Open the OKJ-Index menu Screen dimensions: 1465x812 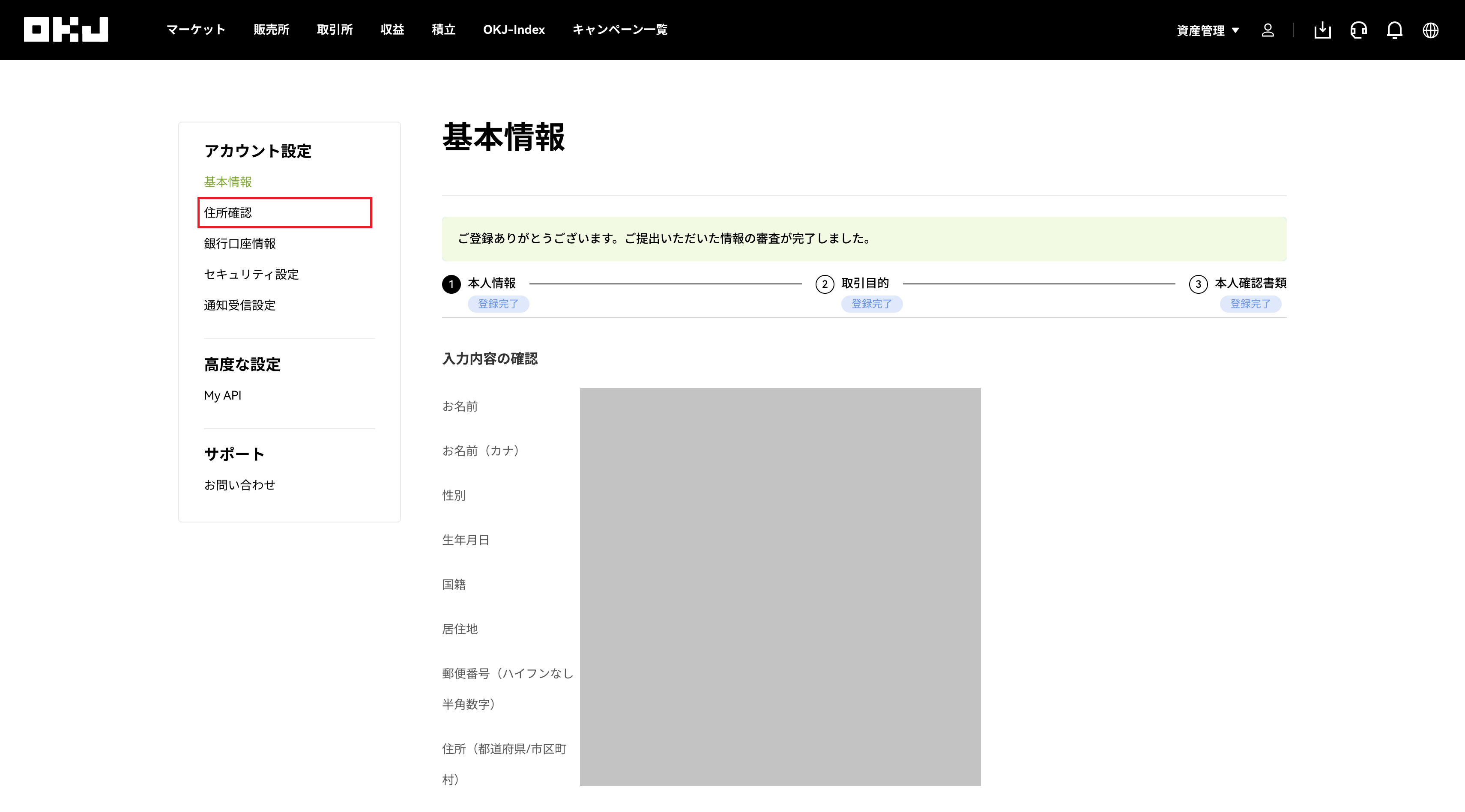coord(514,30)
